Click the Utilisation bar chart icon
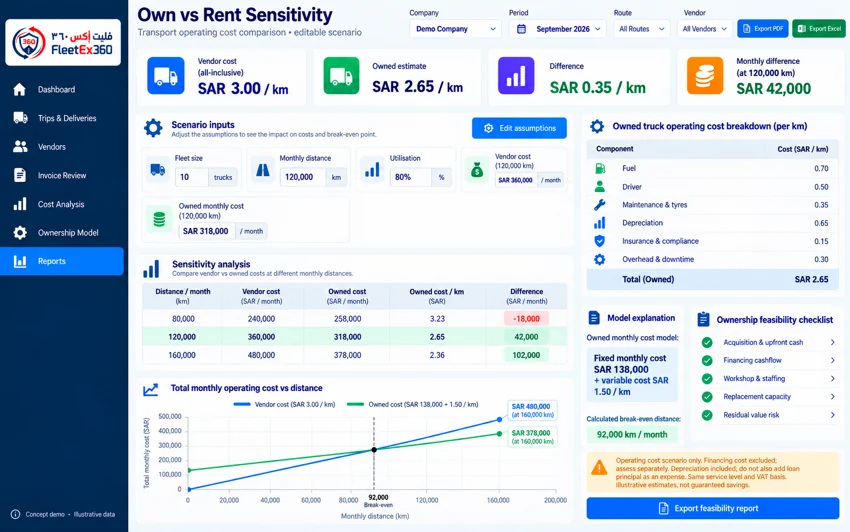Image resolution: width=850 pixels, height=532 pixels. [372, 170]
